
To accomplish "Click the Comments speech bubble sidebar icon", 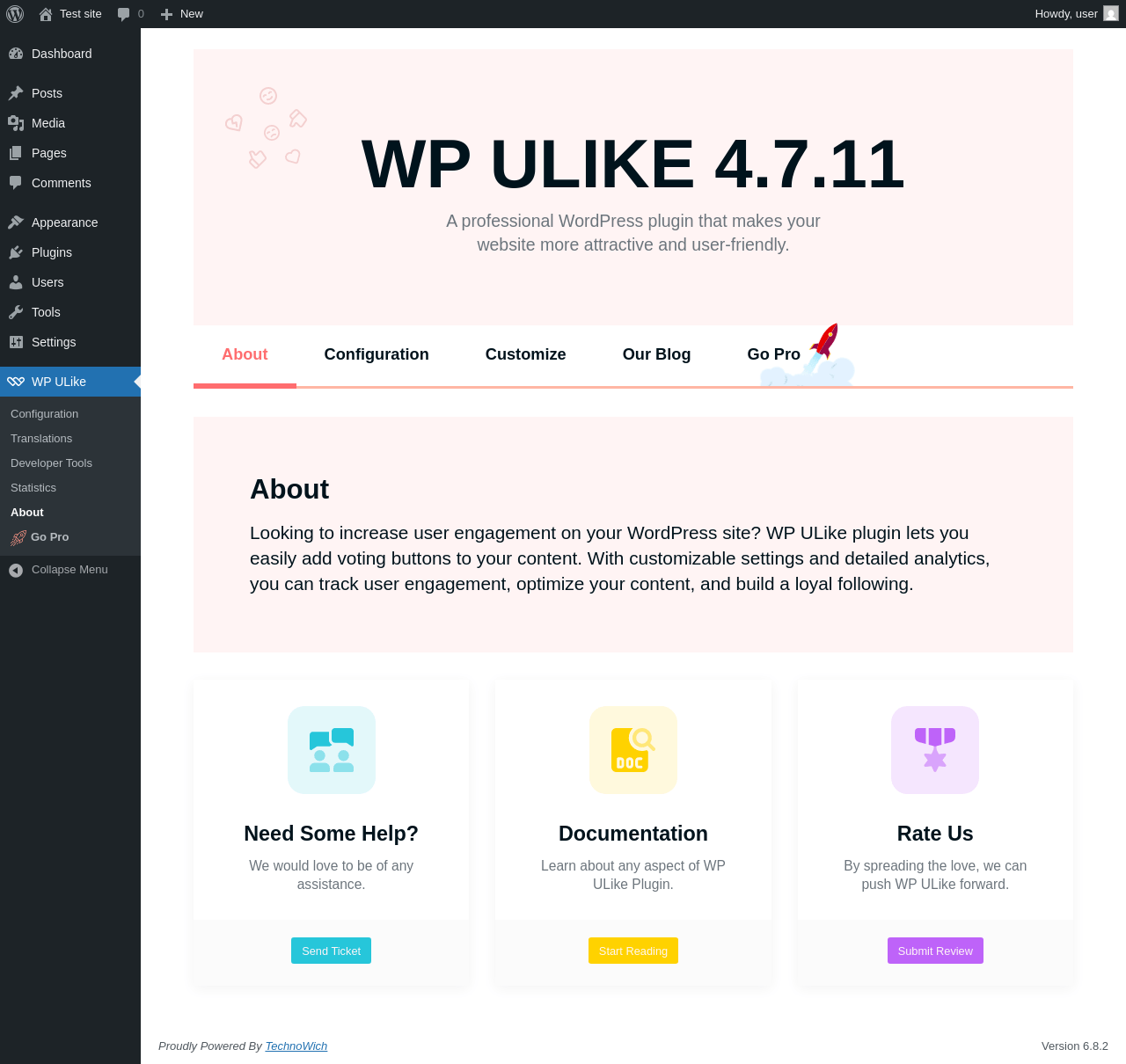I will (x=16, y=183).
